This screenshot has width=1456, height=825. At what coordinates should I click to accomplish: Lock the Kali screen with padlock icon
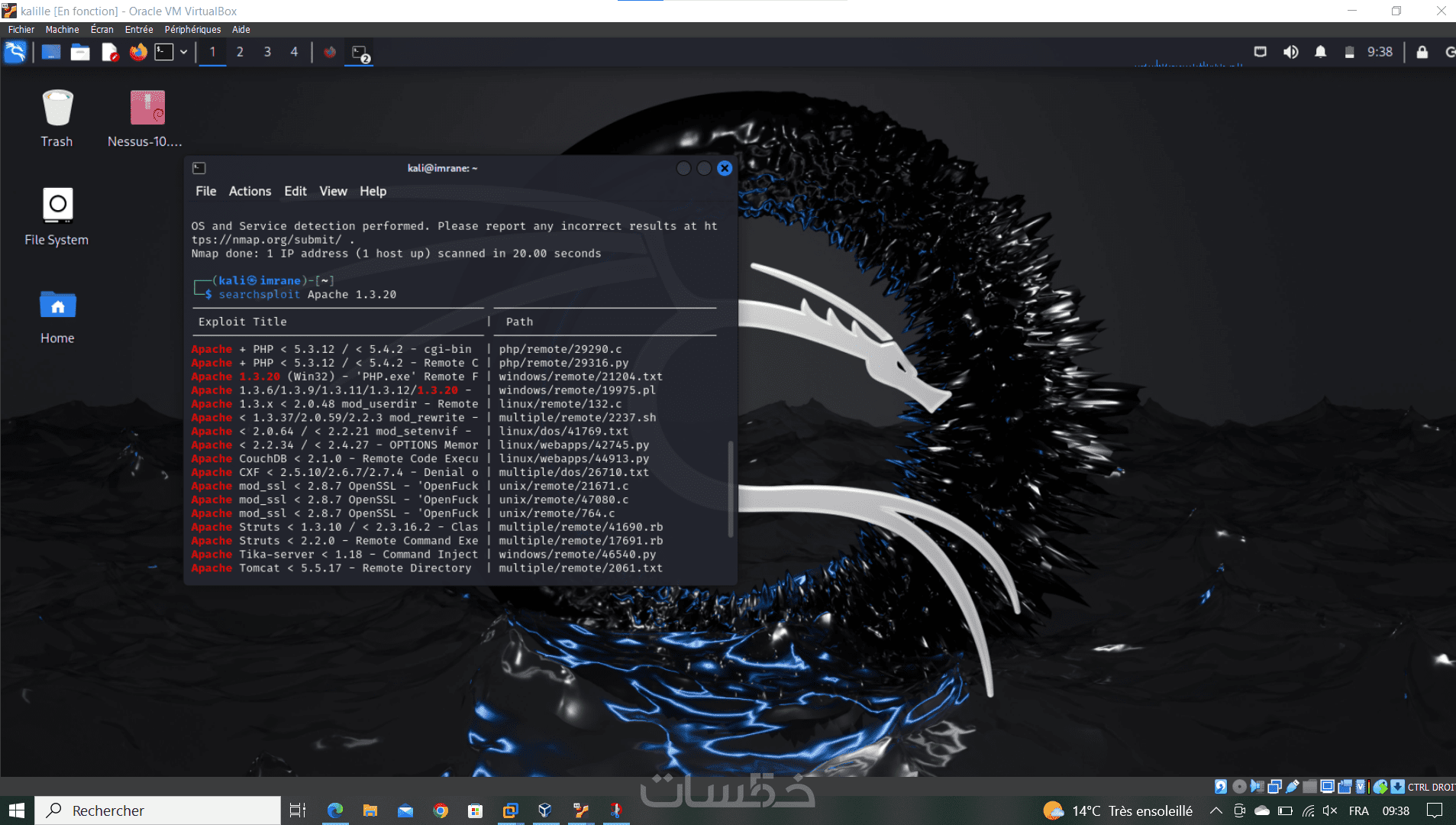click(1422, 52)
